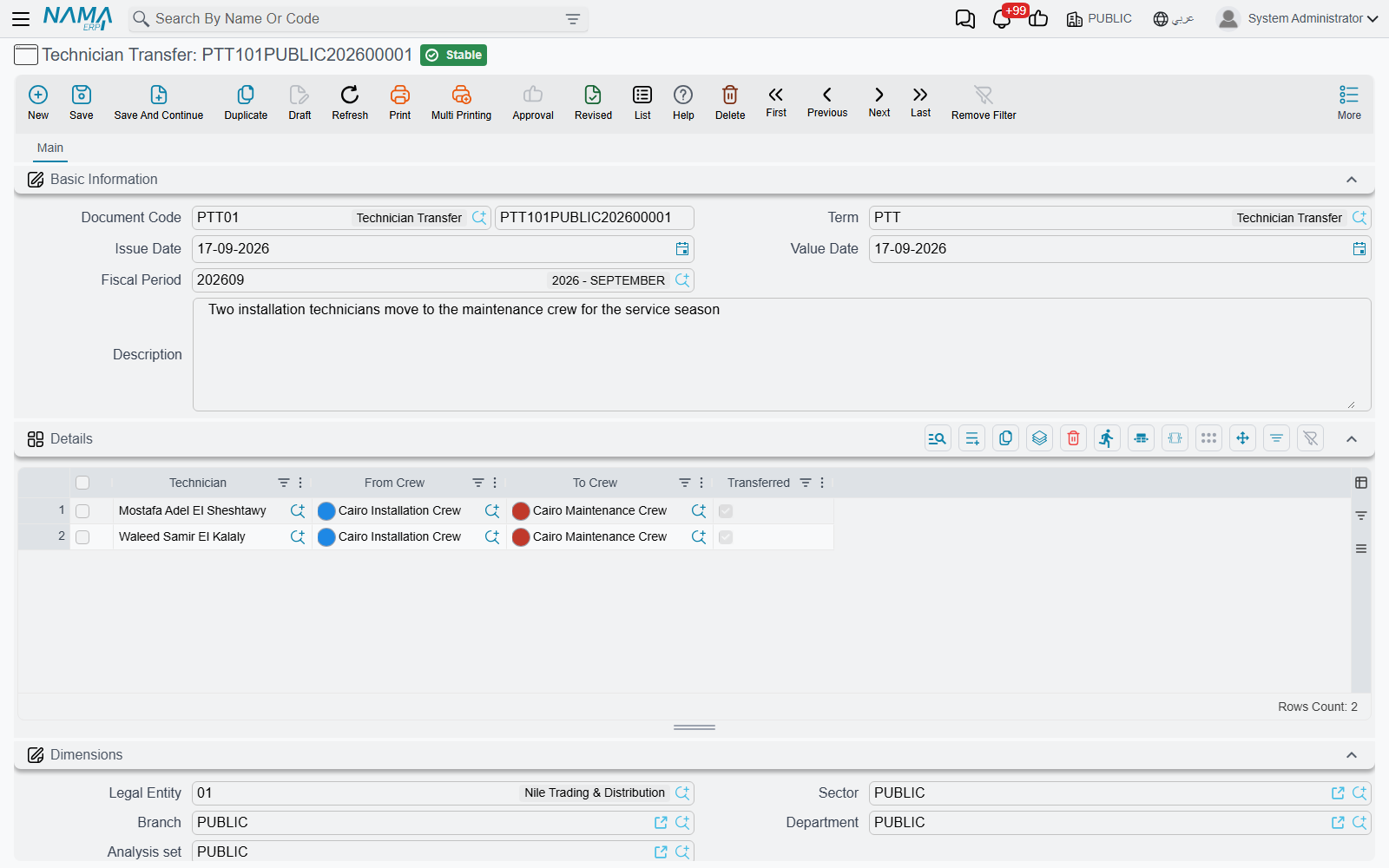
Task: Open search filter options in search bar
Action: [573, 19]
